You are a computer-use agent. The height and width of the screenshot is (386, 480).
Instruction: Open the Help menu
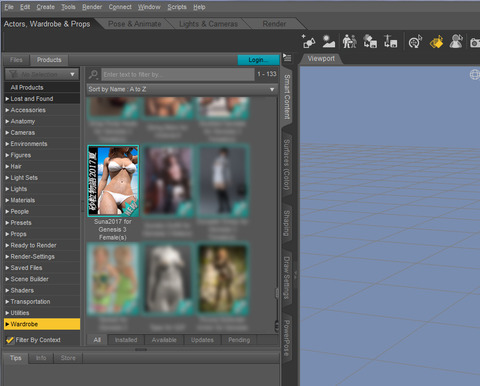tap(199, 7)
